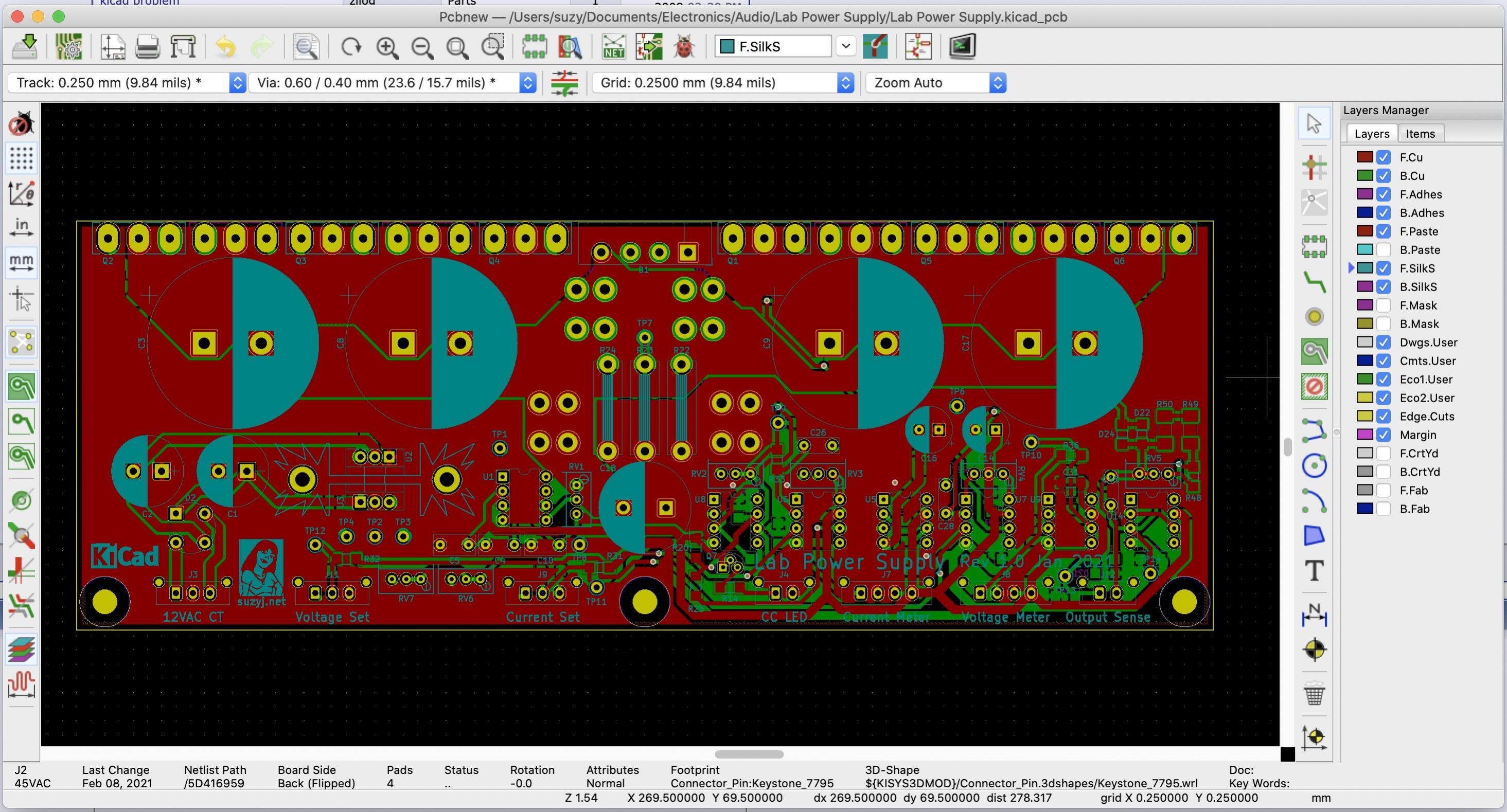Click the Redraw view icon
The width and height of the screenshot is (1507, 812).
click(x=351, y=46)
